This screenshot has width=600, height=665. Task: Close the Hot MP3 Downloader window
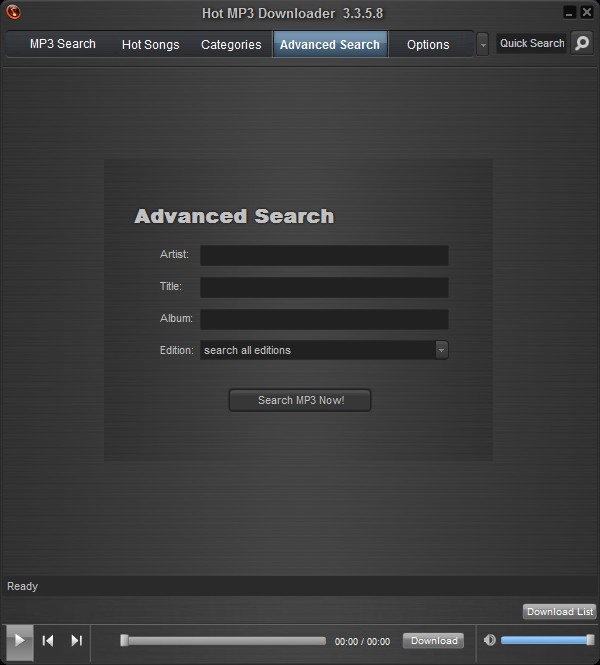click(587, 12)
